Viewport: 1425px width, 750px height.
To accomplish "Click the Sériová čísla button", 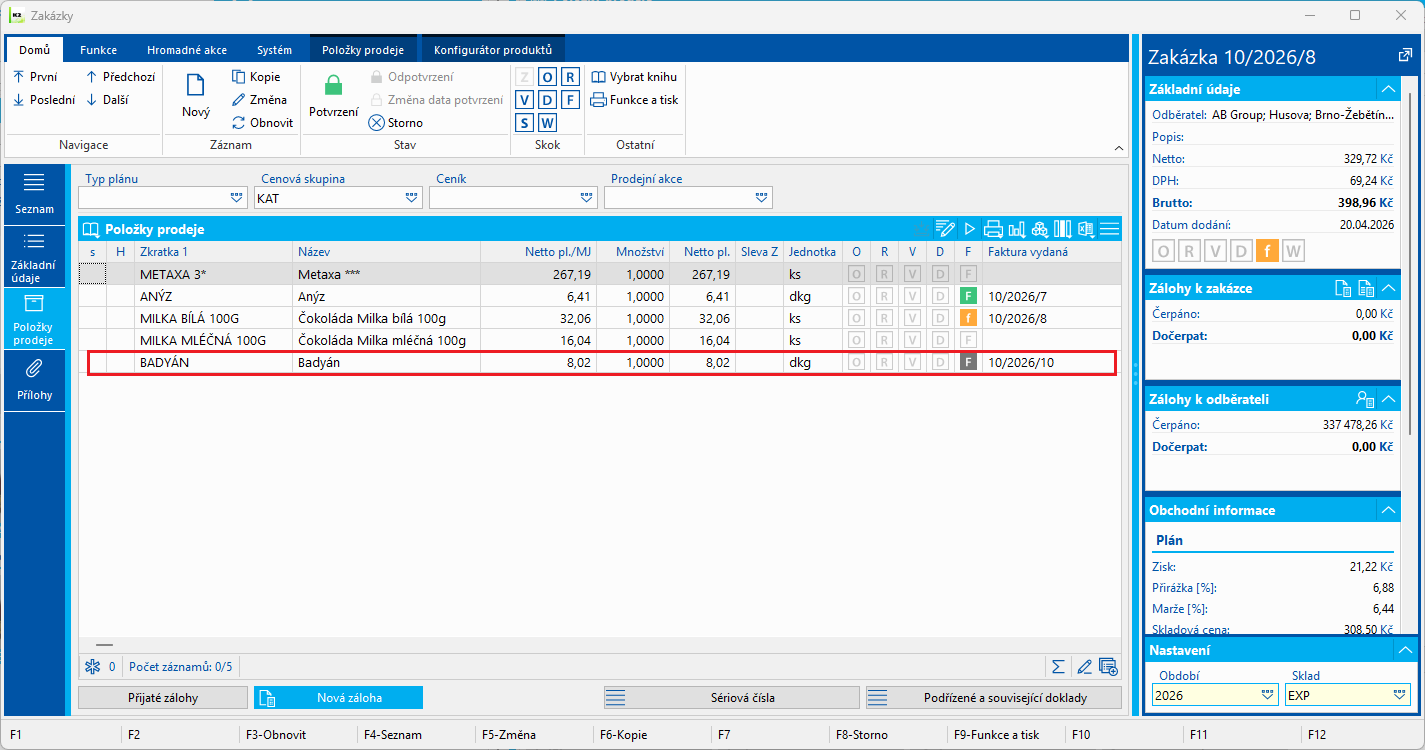I will pyautogui.click(x=732, y=697).
